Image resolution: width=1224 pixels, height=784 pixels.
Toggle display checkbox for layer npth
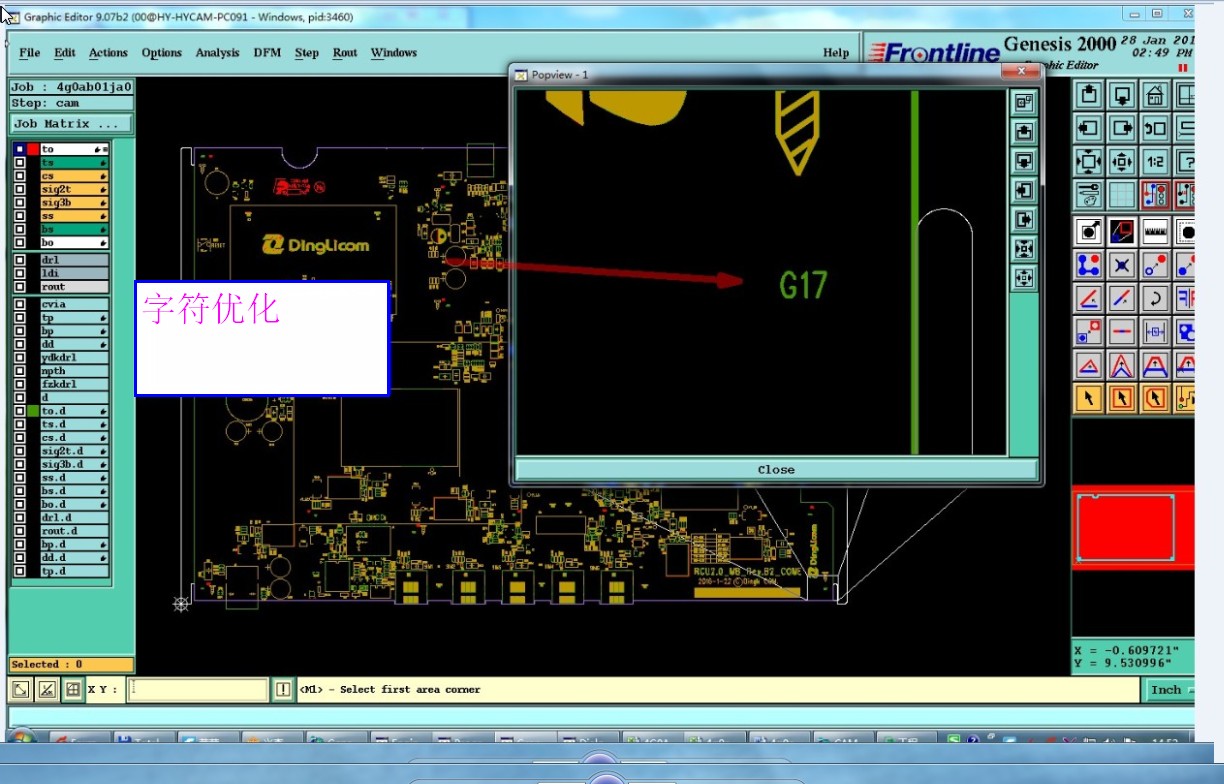pyautogui.click(x=19, y=371)
